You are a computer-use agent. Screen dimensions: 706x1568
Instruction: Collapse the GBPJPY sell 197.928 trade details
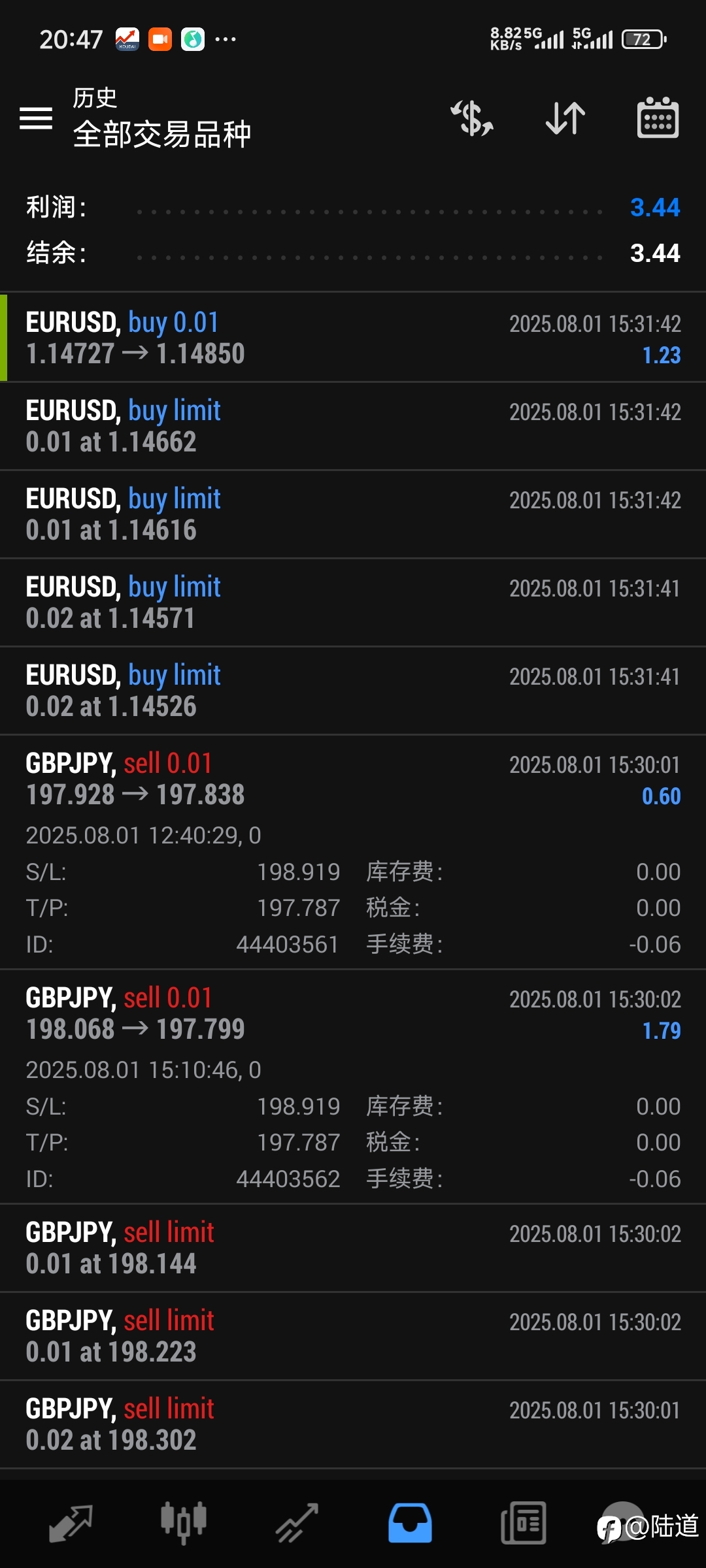point(353,779)
